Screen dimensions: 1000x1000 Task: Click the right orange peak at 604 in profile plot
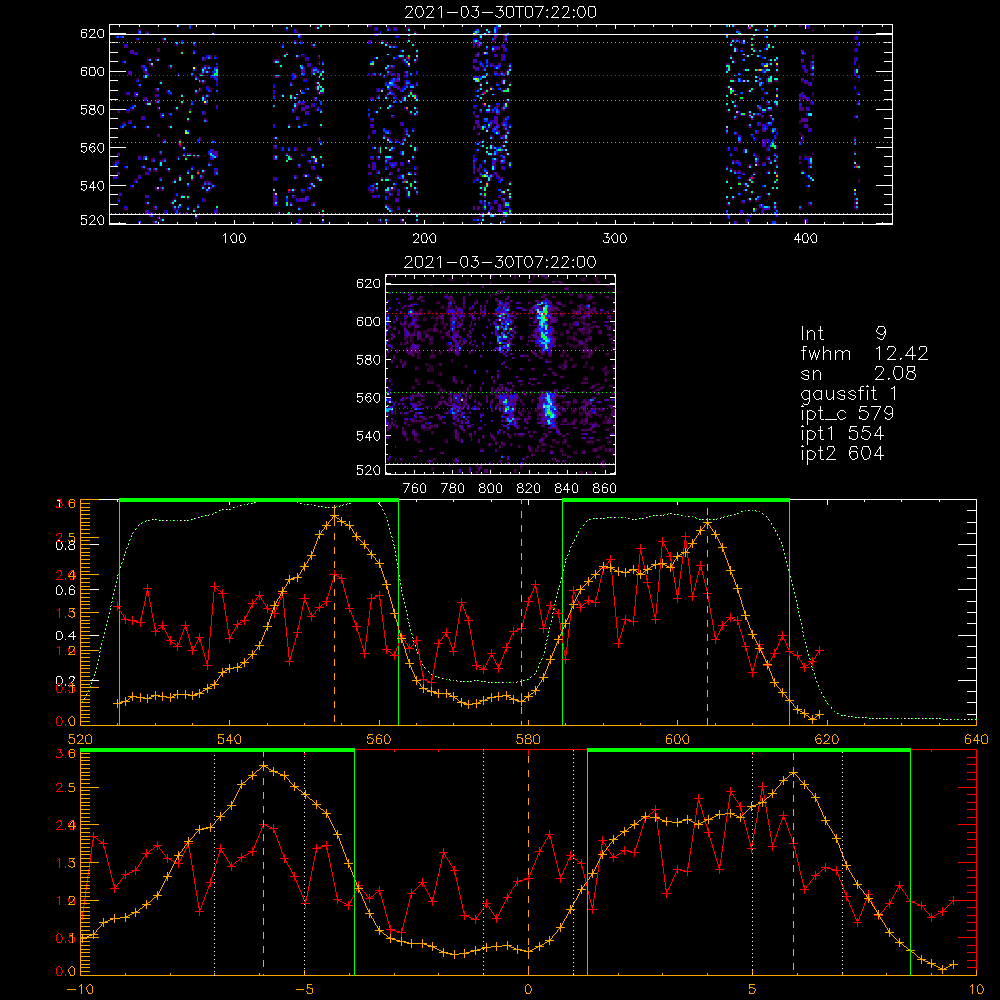(x=707, y=522)
